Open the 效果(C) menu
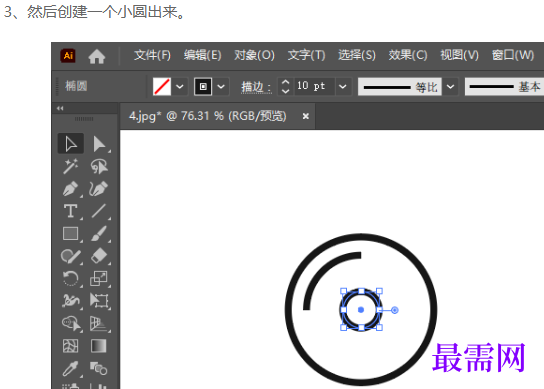The image size is (544, 389). point(408,55)
